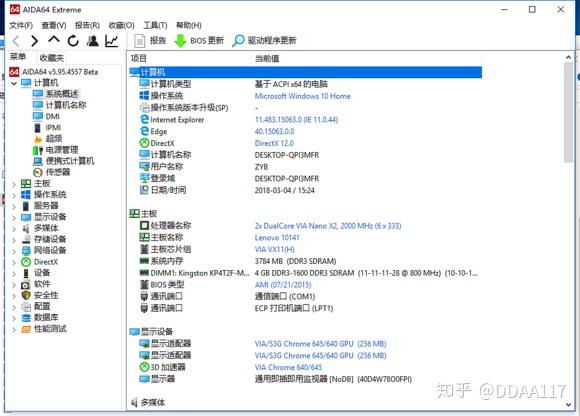
Task: Open the VIA VX11(H) chipset link
Action: (x=274, y=250)
